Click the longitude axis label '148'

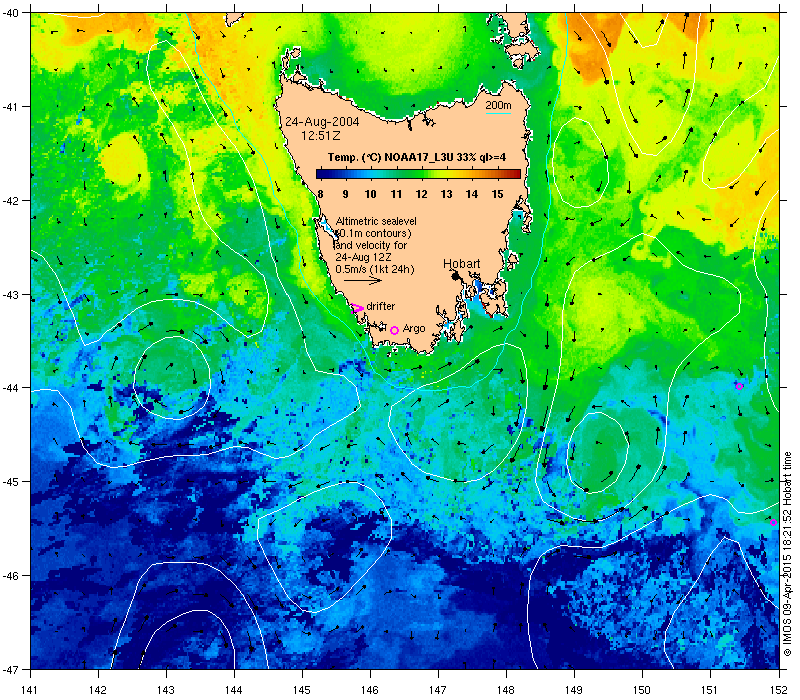click(x=506, y=691)
